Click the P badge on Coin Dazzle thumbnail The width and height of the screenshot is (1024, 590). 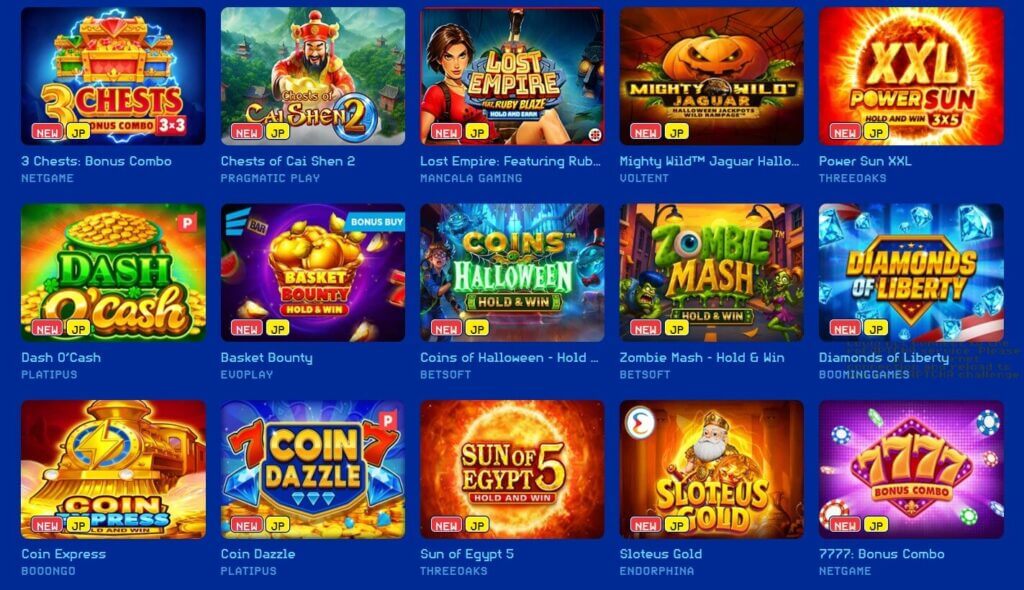[x=388, y=419]
